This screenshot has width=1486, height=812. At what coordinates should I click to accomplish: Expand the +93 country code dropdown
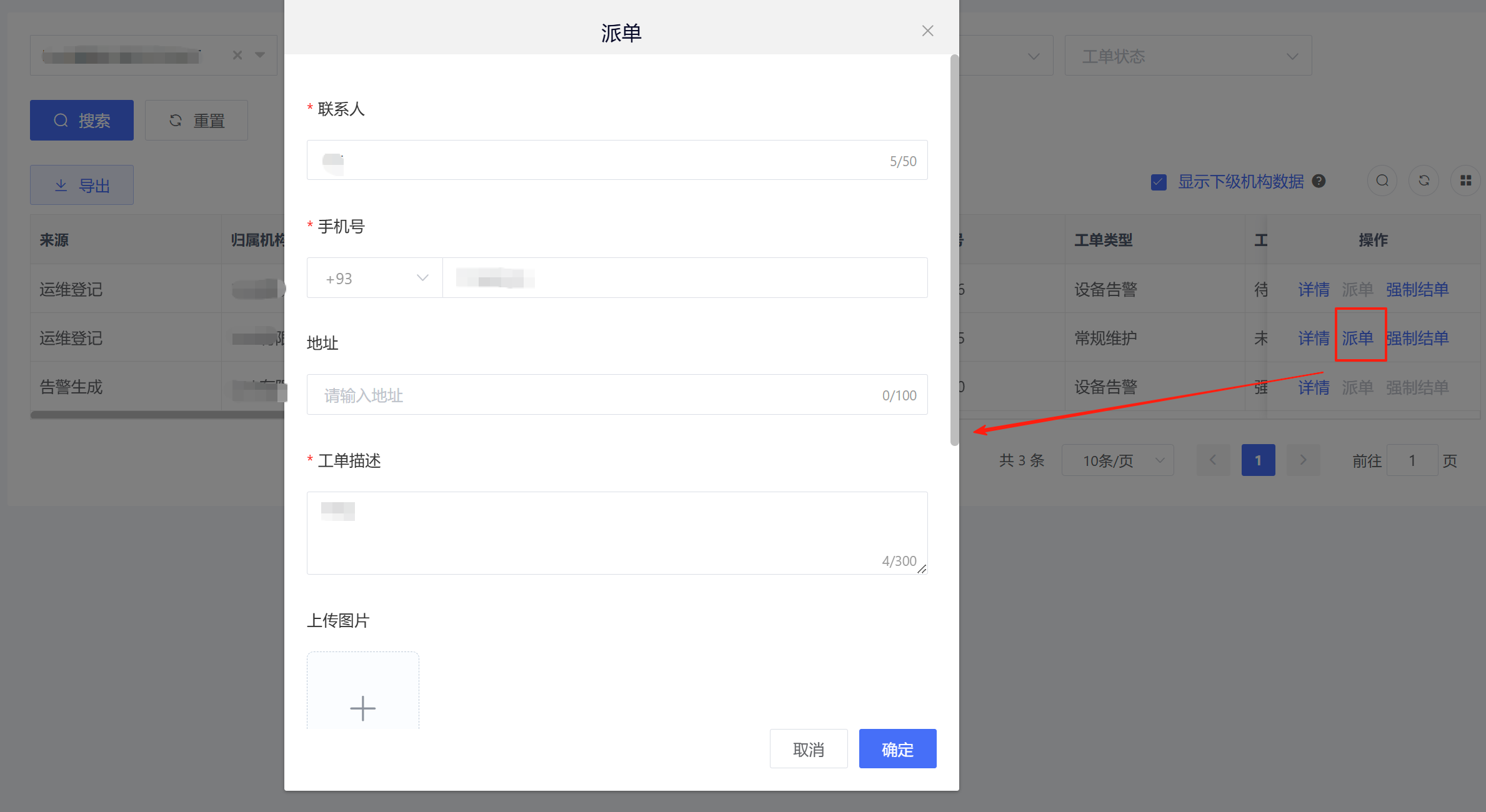coord(375,278)
